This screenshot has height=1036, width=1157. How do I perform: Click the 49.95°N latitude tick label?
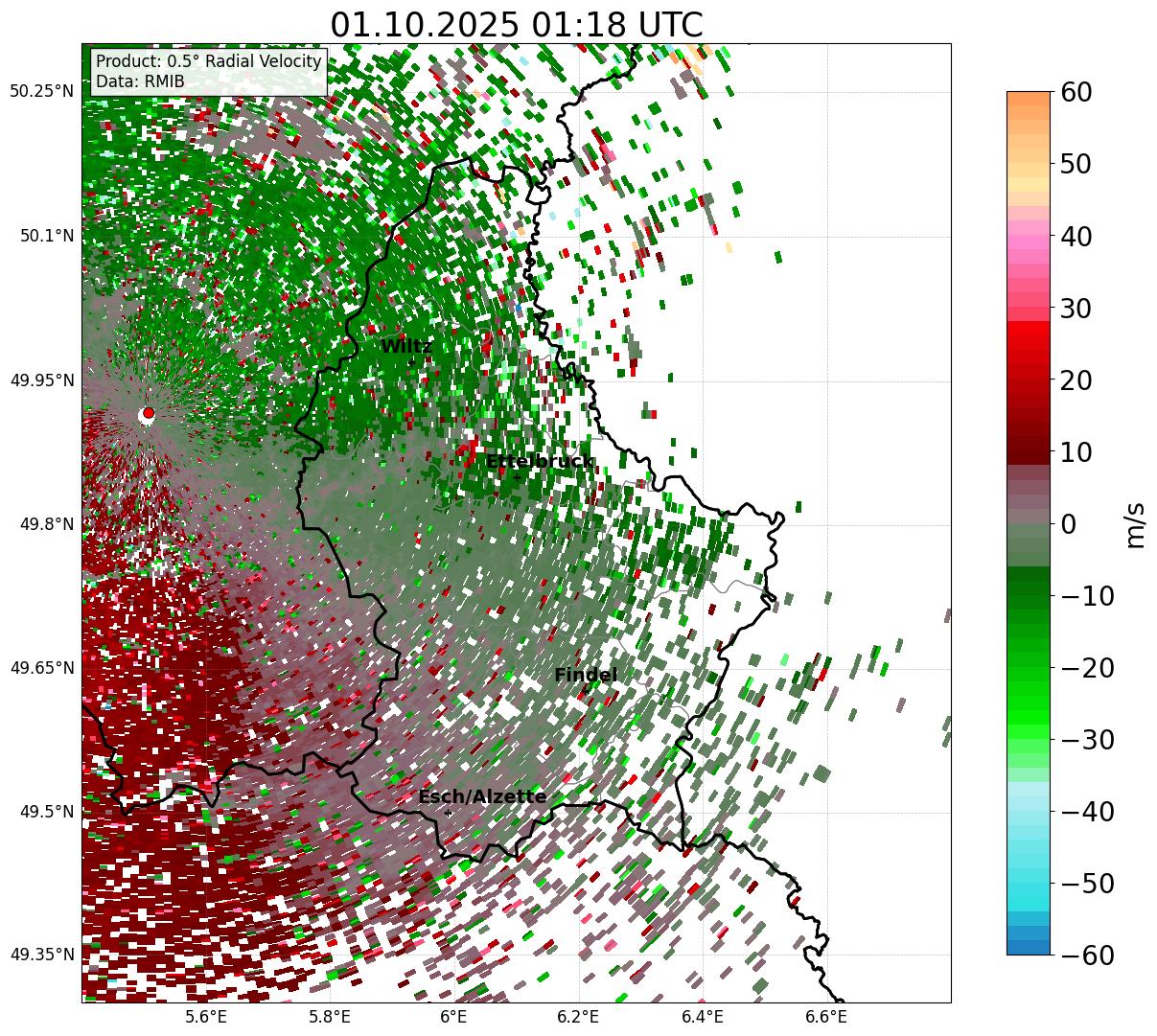coord(42,380)
